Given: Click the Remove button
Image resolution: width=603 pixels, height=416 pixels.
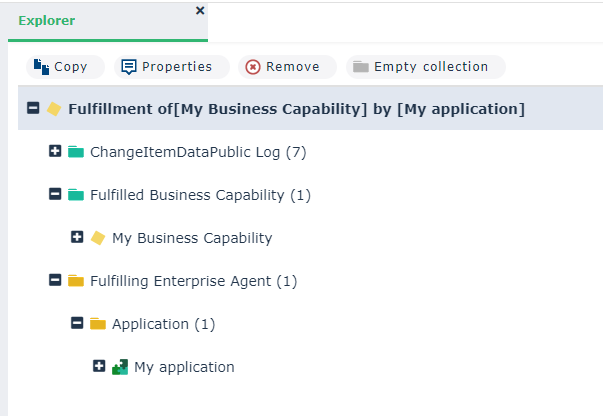Looking at the screenshot, I should (x=283, y=67).
